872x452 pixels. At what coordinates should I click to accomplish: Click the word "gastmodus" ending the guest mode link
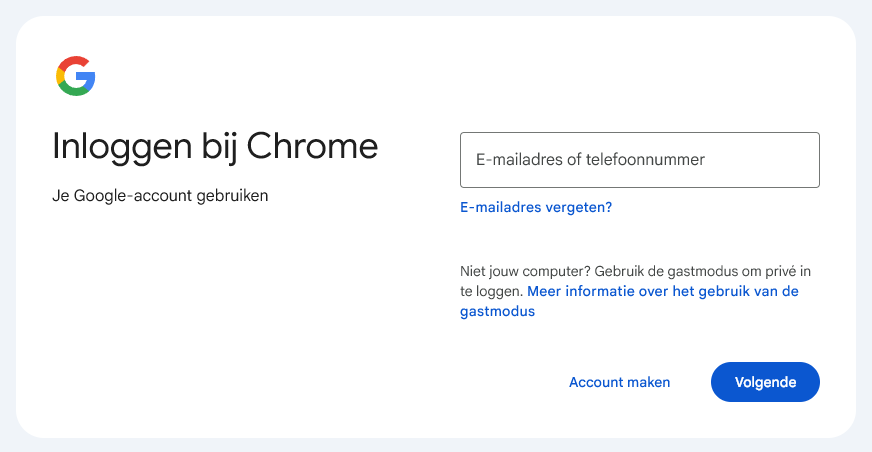(x=497, y=312)
